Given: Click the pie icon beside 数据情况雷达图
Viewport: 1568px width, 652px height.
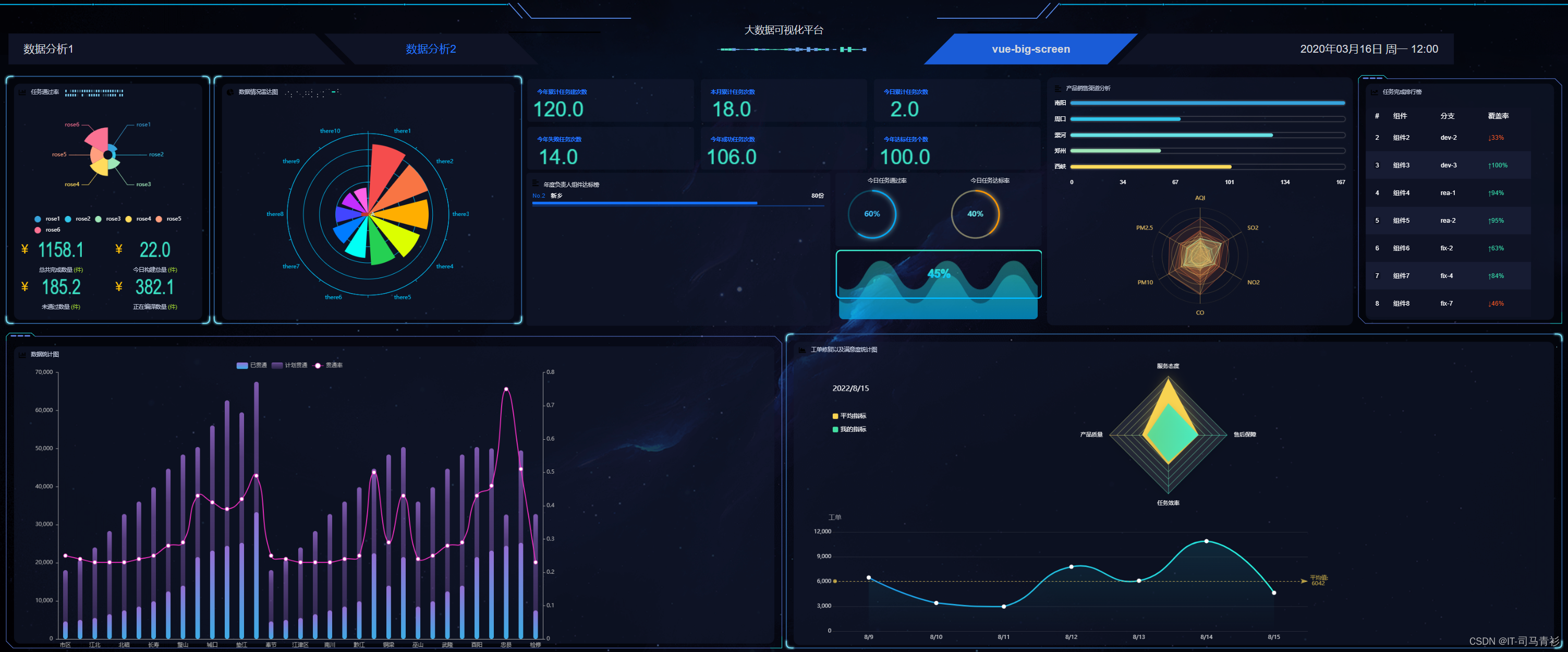Looking at the screenshot, I should pyautogui.click(x=230, y=92).
